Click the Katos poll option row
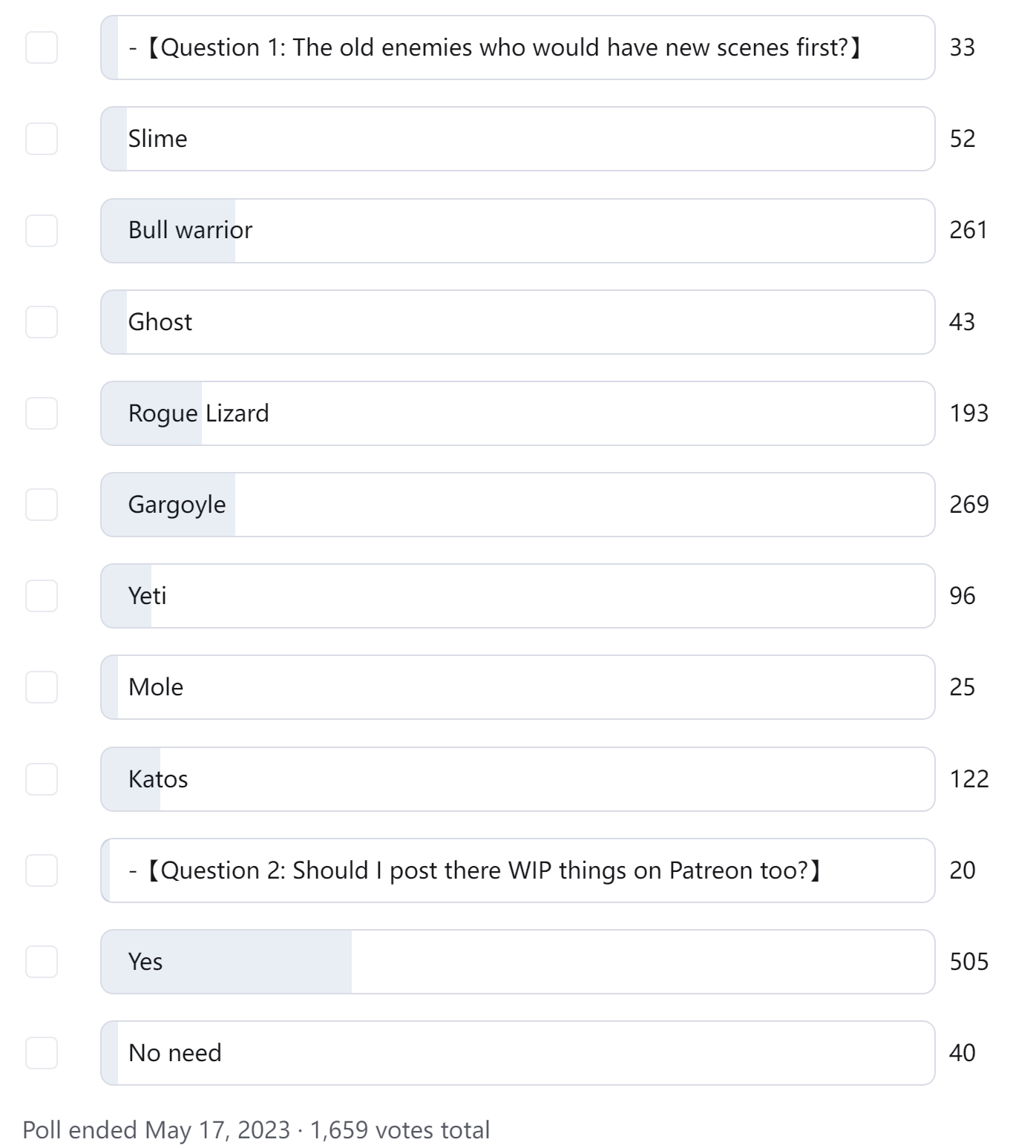 coord(518,779)
